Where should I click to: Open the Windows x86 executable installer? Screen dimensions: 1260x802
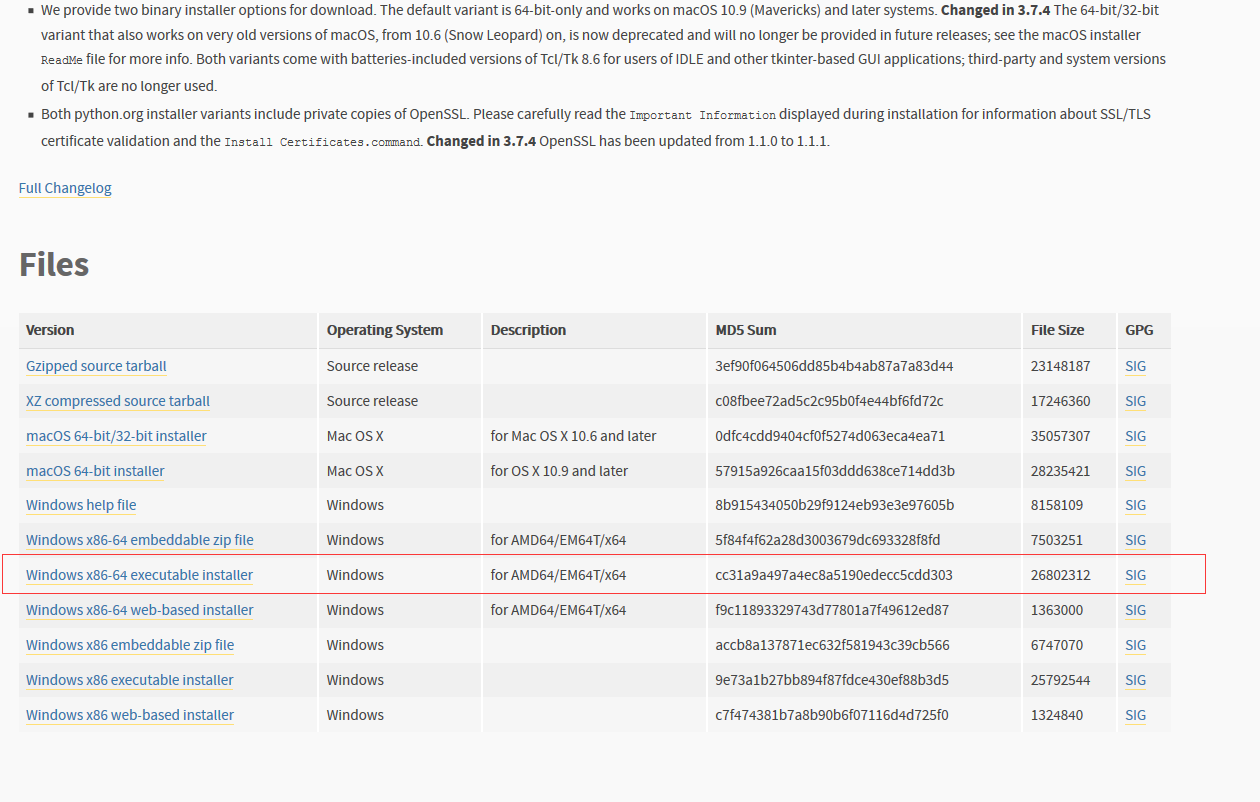[x=128, y=680]
